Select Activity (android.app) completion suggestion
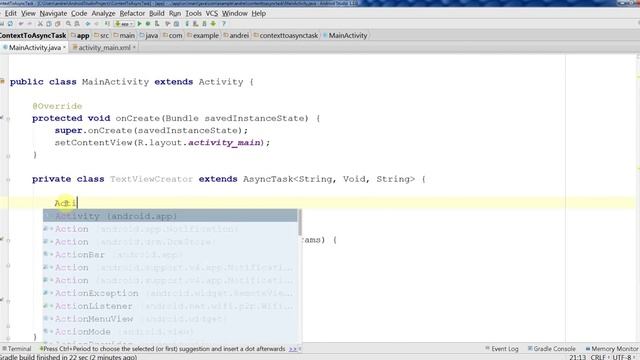The height and width of the screenshot is (360, 640). click(170, 216)
